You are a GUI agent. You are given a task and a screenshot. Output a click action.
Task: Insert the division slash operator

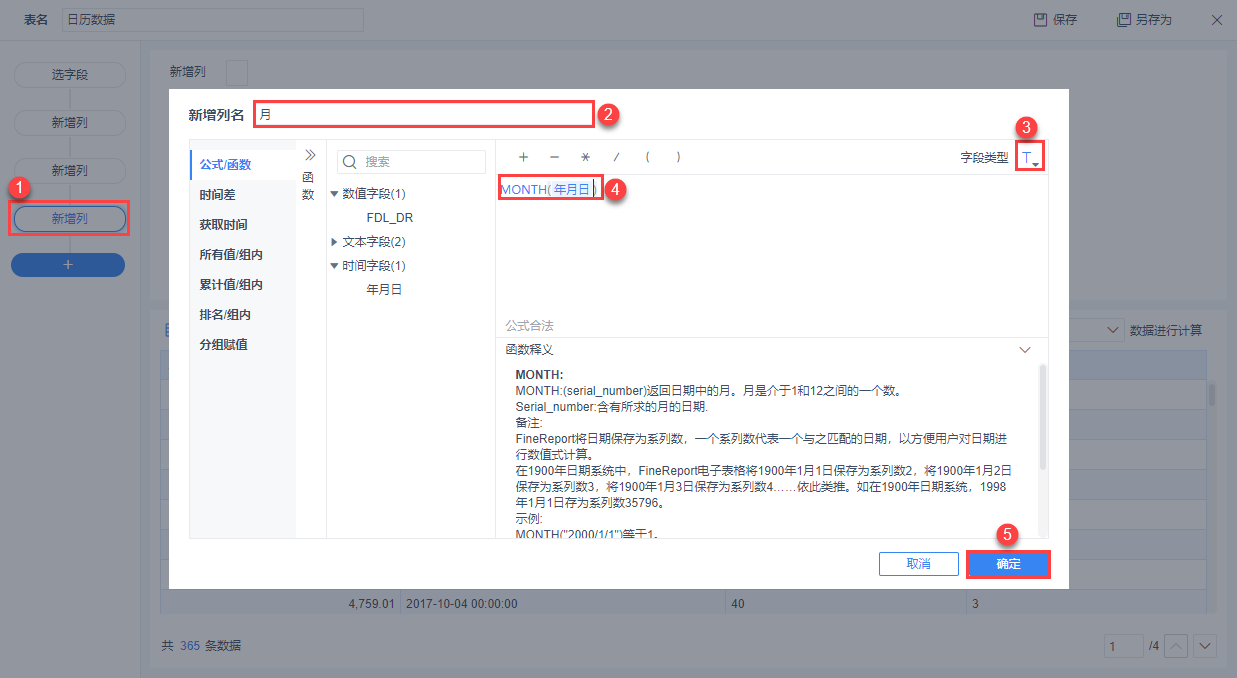(x=617, y=157)
